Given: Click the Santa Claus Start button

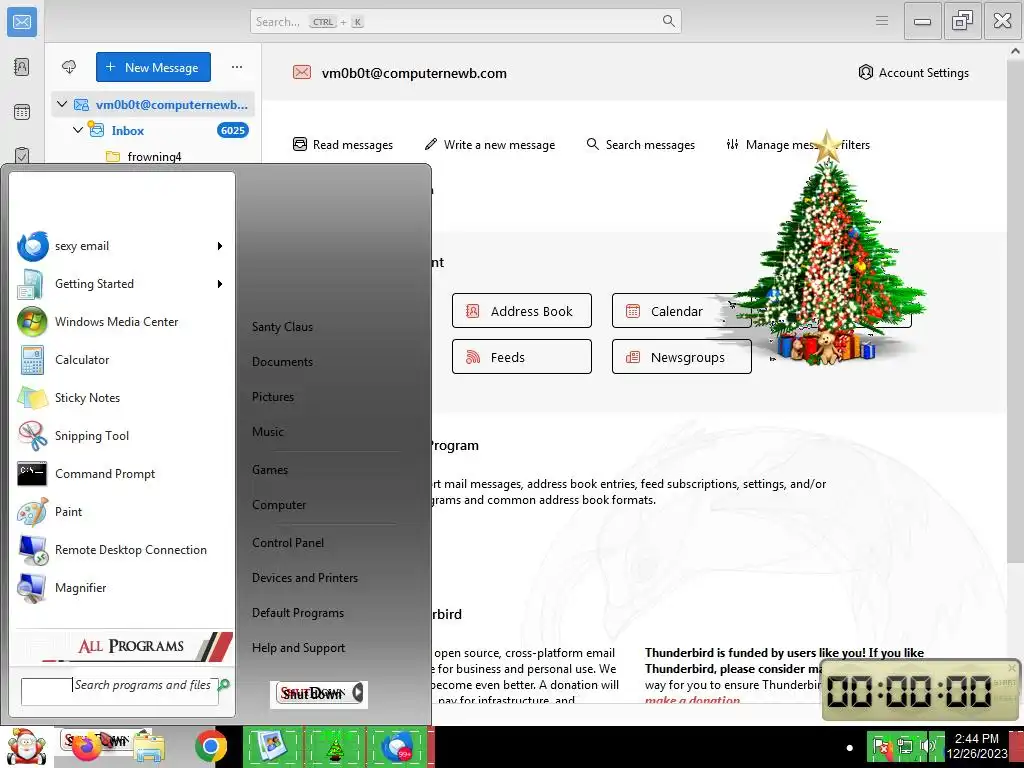Looking at the screenshot, I should point(25,746).
